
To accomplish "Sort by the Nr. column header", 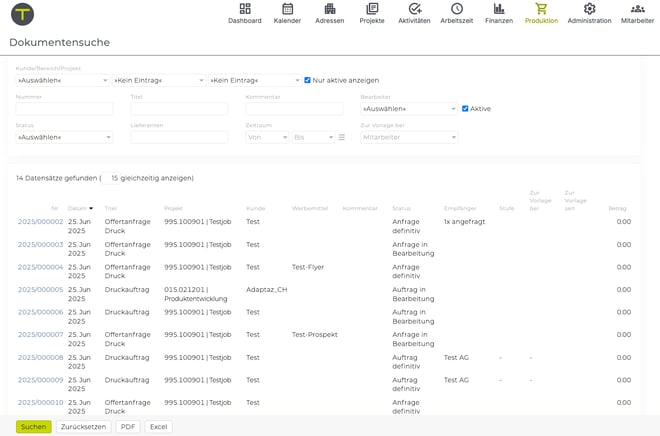I will (55, 208).
